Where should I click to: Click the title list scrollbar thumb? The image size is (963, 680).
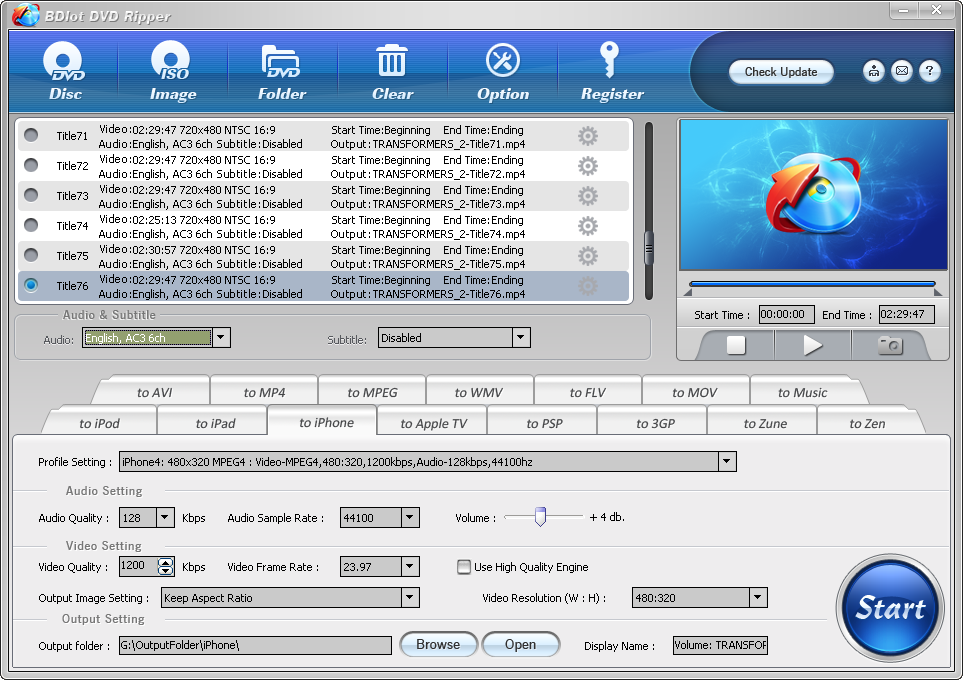[649, 248]
